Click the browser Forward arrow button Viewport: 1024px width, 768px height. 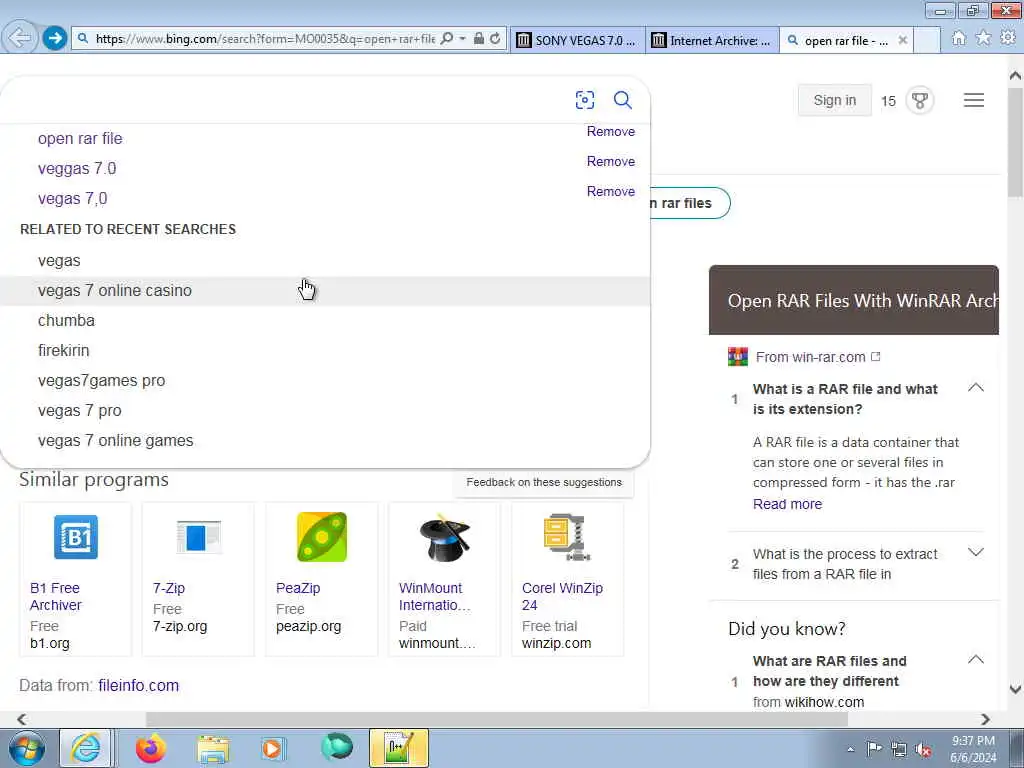(55, 39)
